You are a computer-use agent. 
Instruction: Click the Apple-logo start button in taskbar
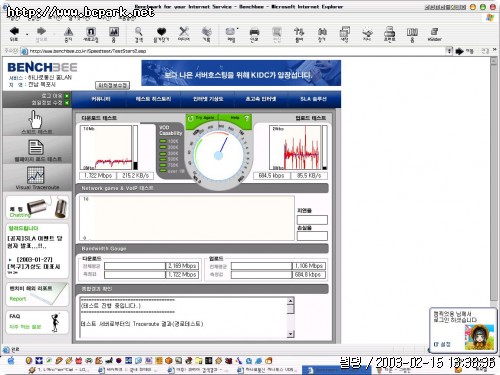(11, 361)
